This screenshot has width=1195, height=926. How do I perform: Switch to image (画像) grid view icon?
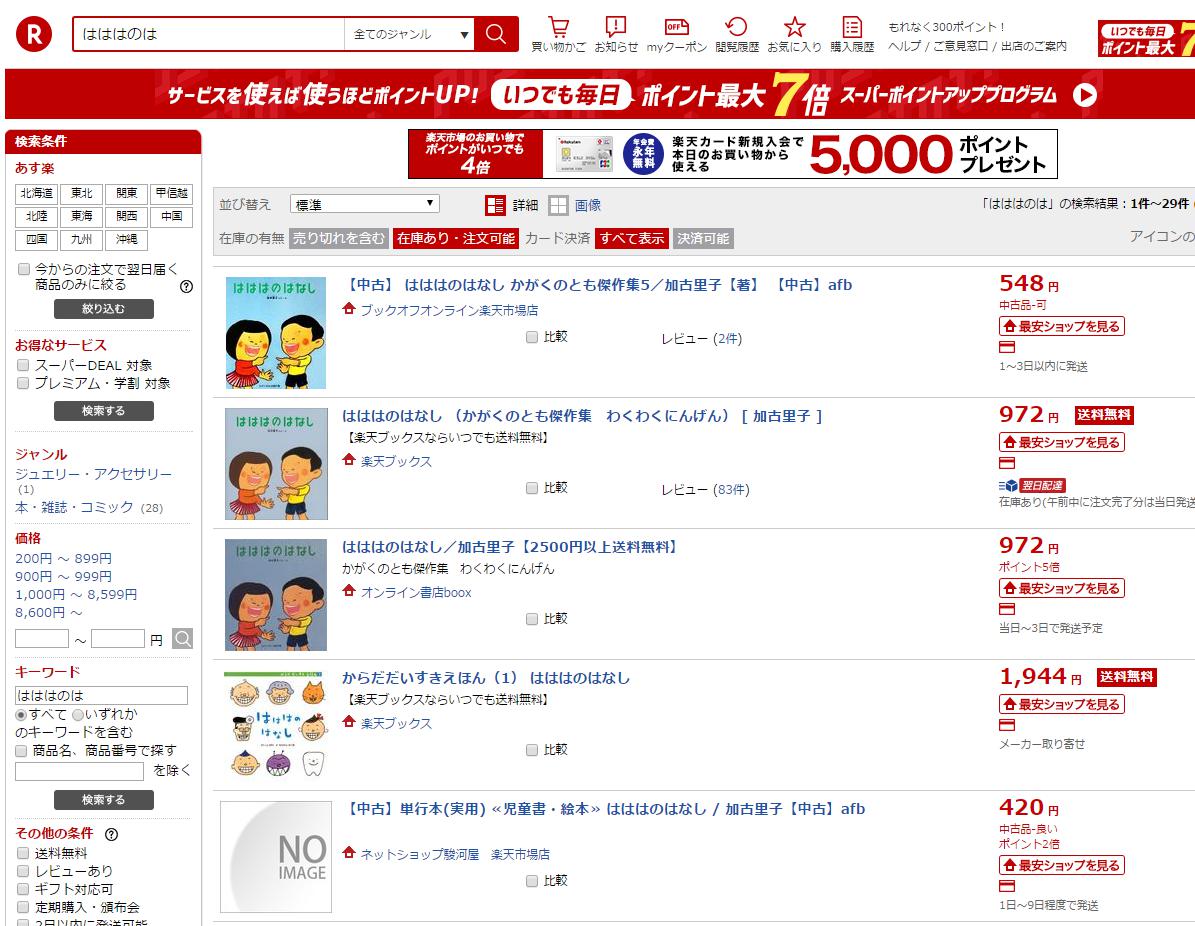coord(558,205)
